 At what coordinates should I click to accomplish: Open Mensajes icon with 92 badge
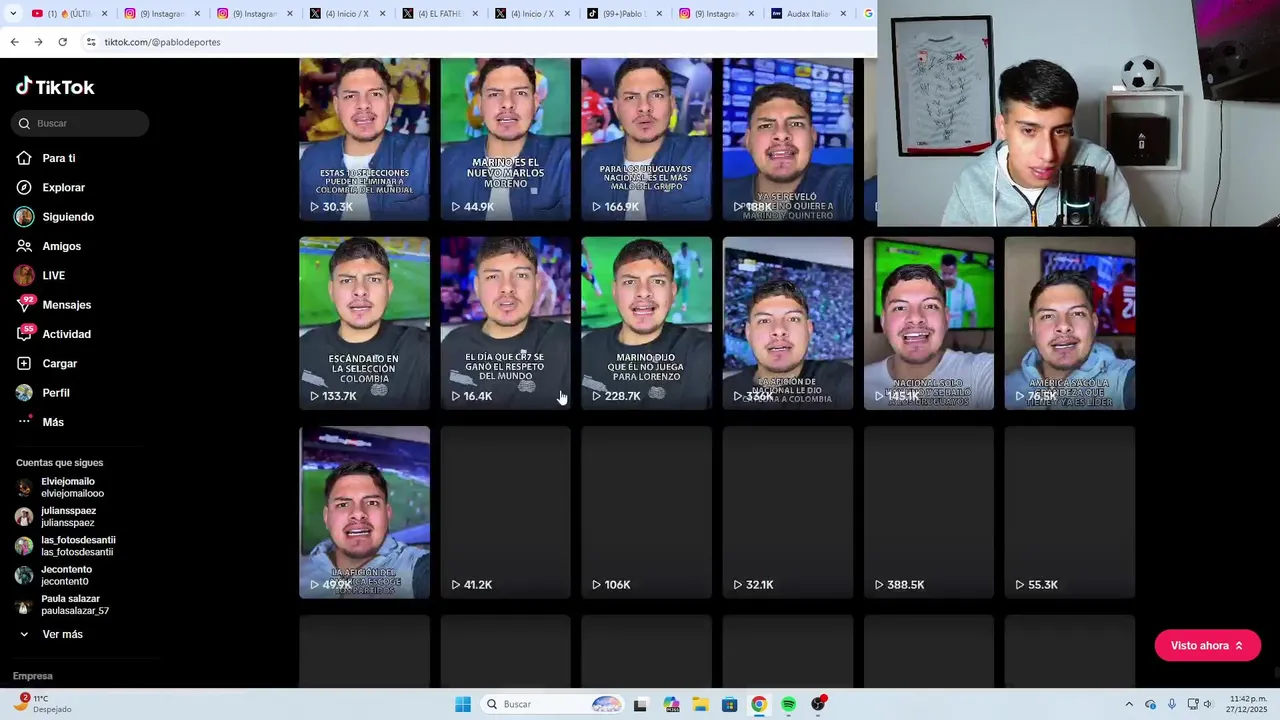(x=24, y=304)
